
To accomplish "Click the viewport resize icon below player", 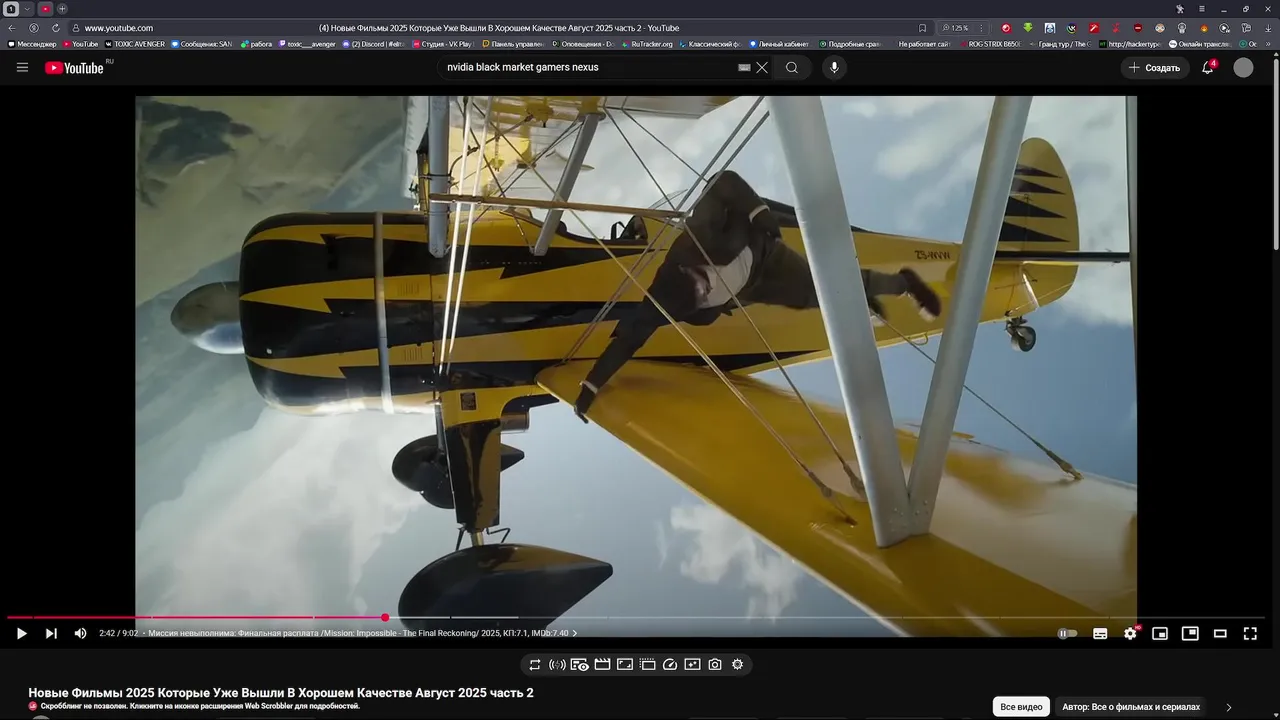I will 625,664.
